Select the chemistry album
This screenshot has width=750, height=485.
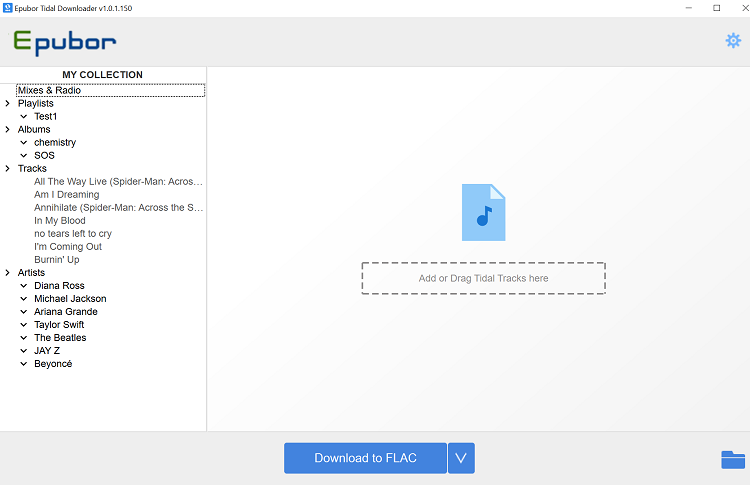pyautogui.click(x=55, y=143)
